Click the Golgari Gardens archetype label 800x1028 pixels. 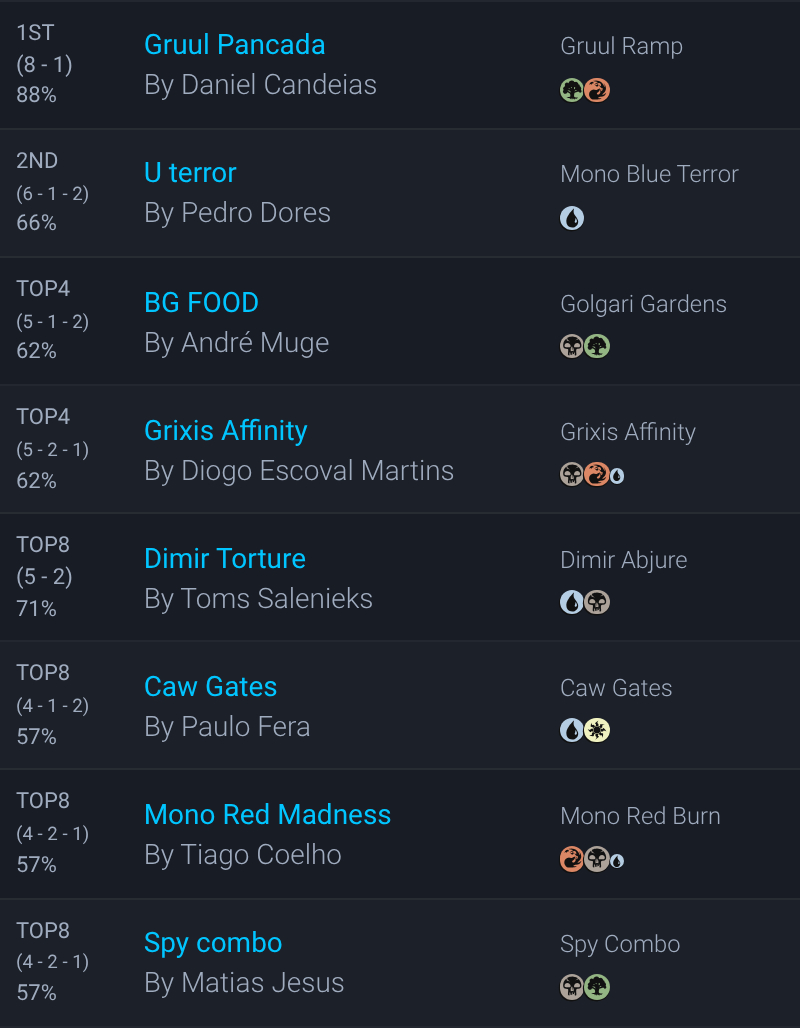tap(643, 304)
